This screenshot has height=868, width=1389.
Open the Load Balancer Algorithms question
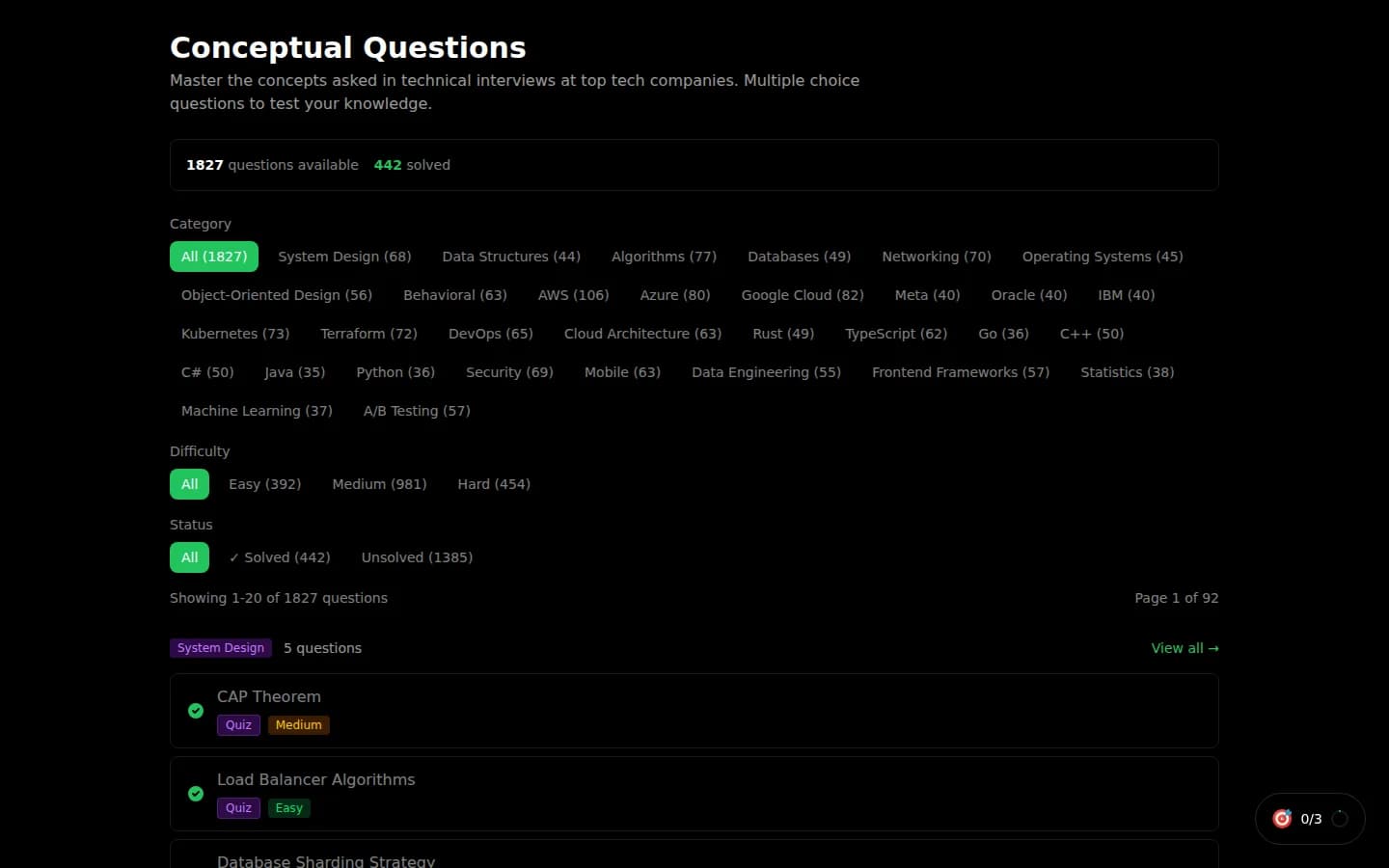[694, 794]
